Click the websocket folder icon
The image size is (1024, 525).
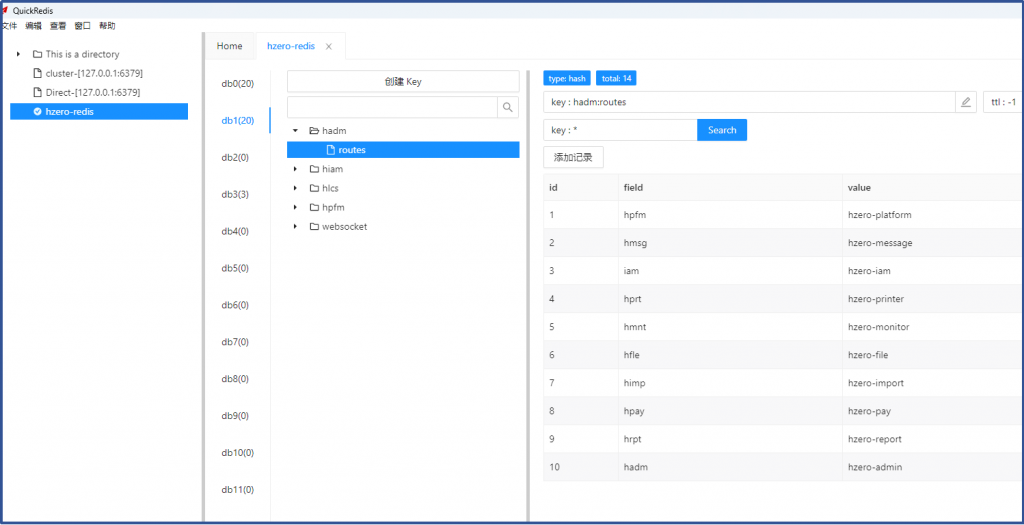tap(313, 227)
